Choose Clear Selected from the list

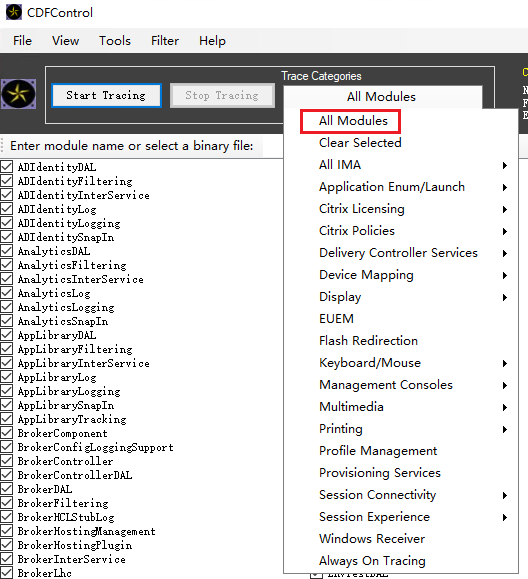(360, 143)
